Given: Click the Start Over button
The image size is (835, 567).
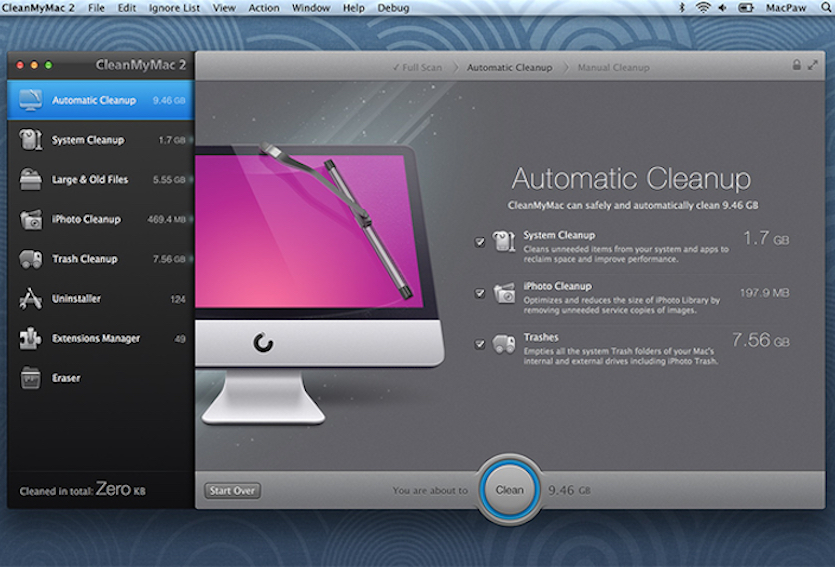Looking at the screenshot, I should pyautogui.click(x=232, y=490).
